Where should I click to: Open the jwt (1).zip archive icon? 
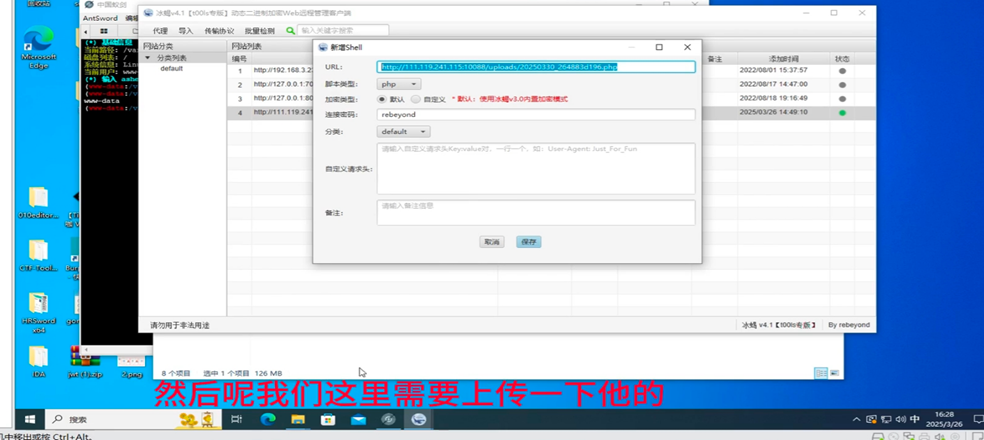(85, 361)
